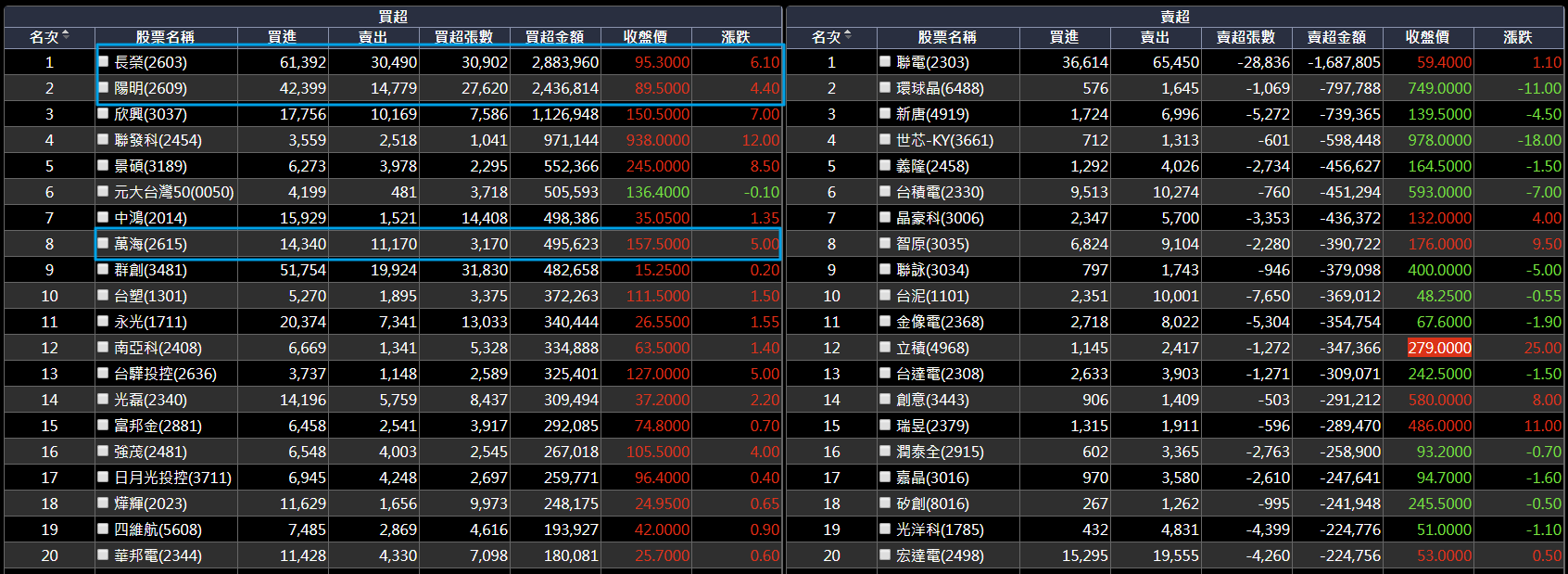Screen dimensions: 1568x574
Task: Select the stock 永光(1711)
Action: click(150, 322)
